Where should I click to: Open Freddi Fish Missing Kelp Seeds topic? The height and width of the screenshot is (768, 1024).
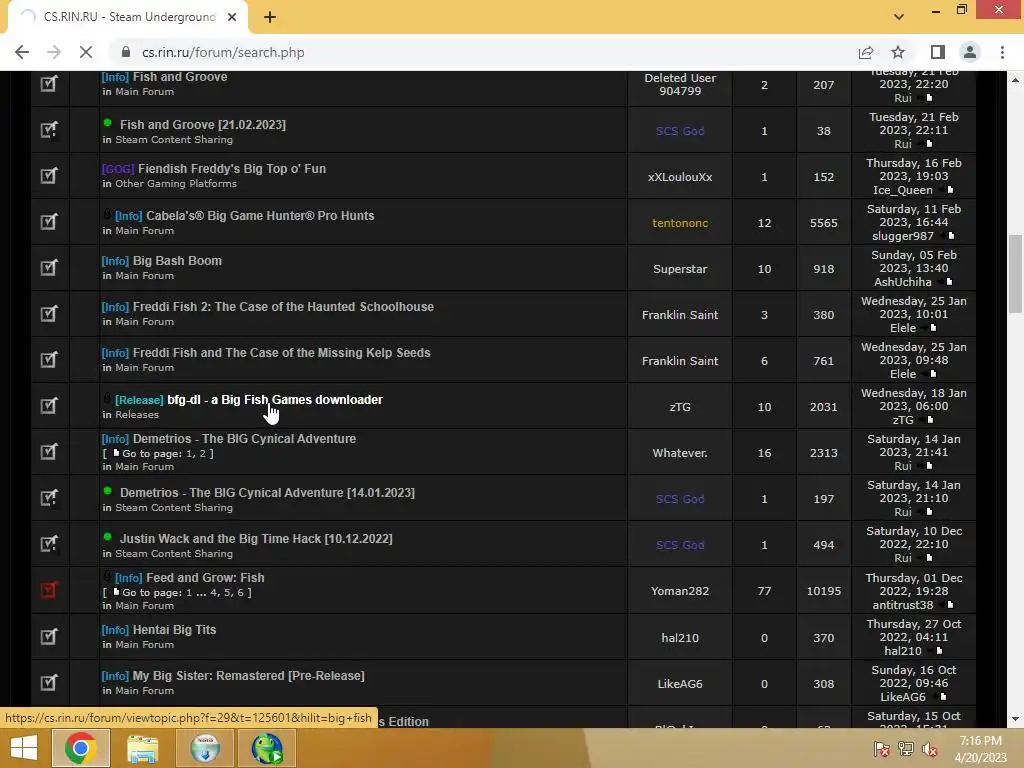[281, 353]
